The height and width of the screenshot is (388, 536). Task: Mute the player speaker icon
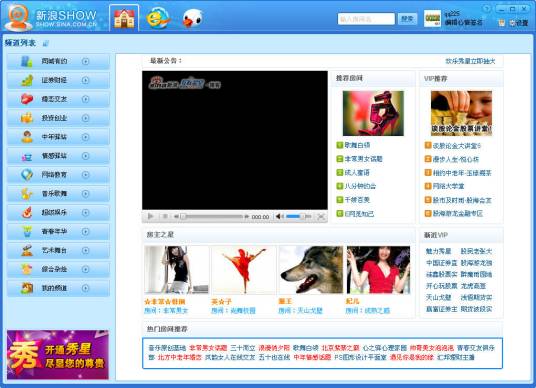tap(279, 216)
